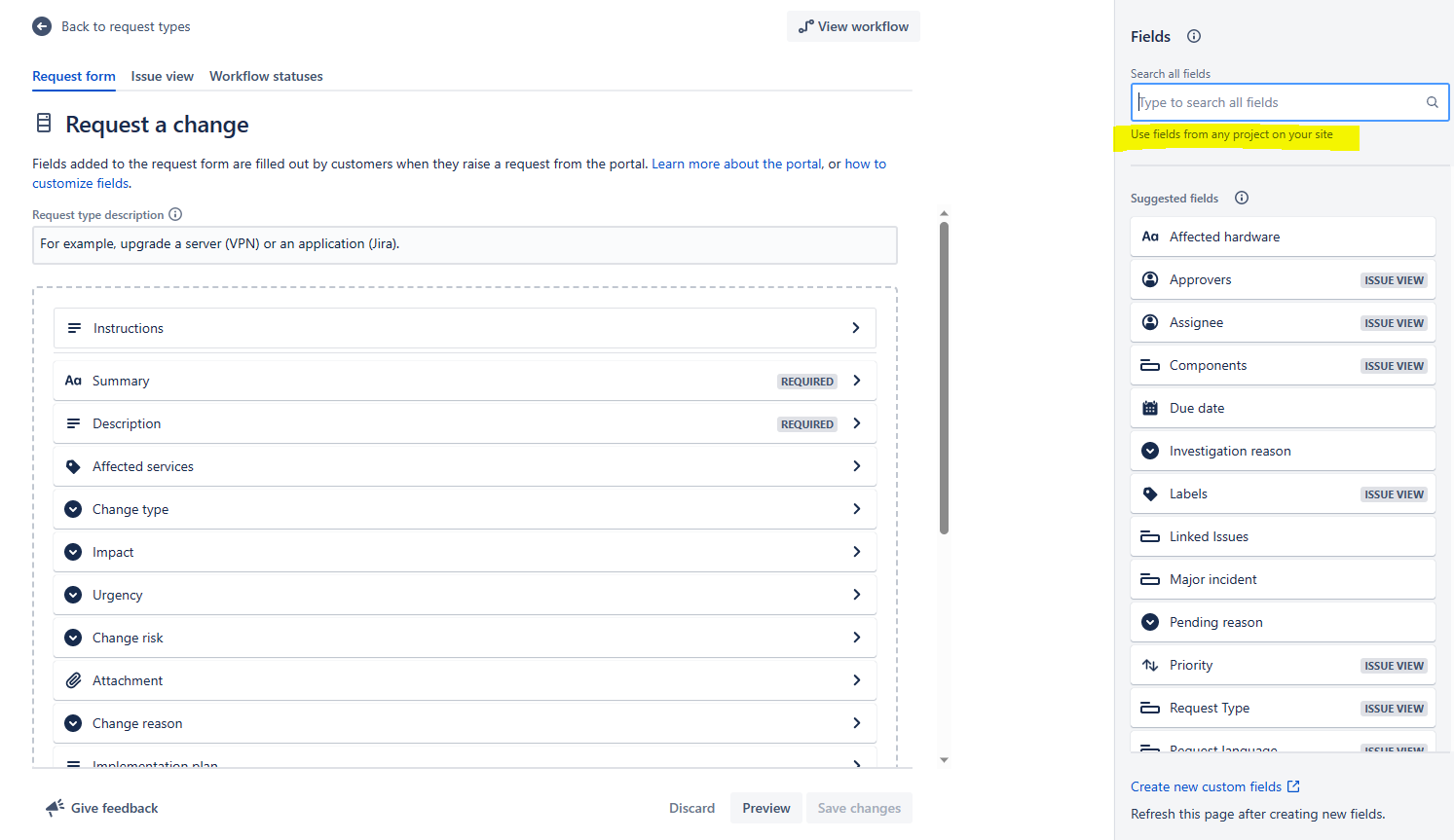This screenshot has width=1454, height=840.
Task: Expand the Urgency field settings
Action: (x=856, y=594)
